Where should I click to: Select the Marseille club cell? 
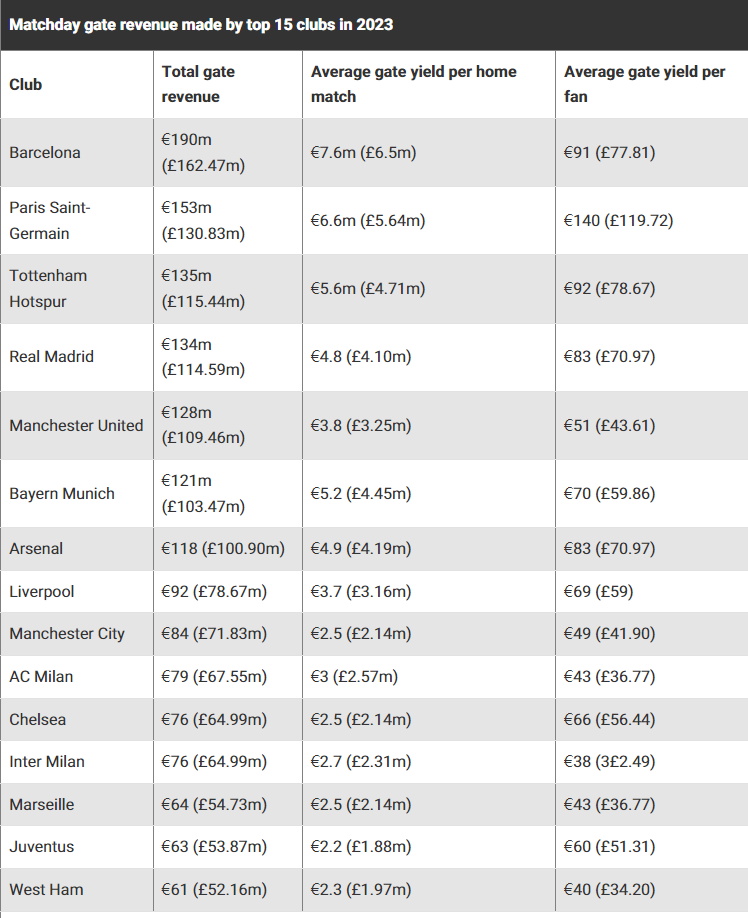click(42, 805)
